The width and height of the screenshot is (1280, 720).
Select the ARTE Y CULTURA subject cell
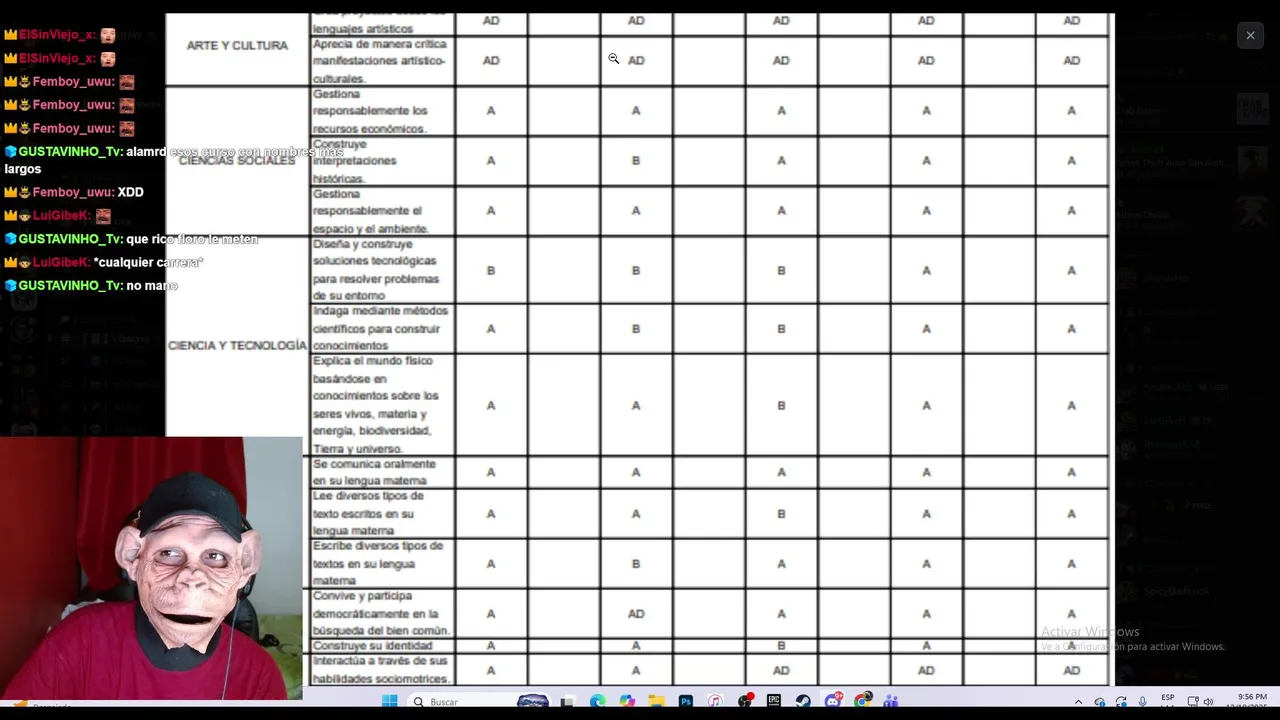237,46
